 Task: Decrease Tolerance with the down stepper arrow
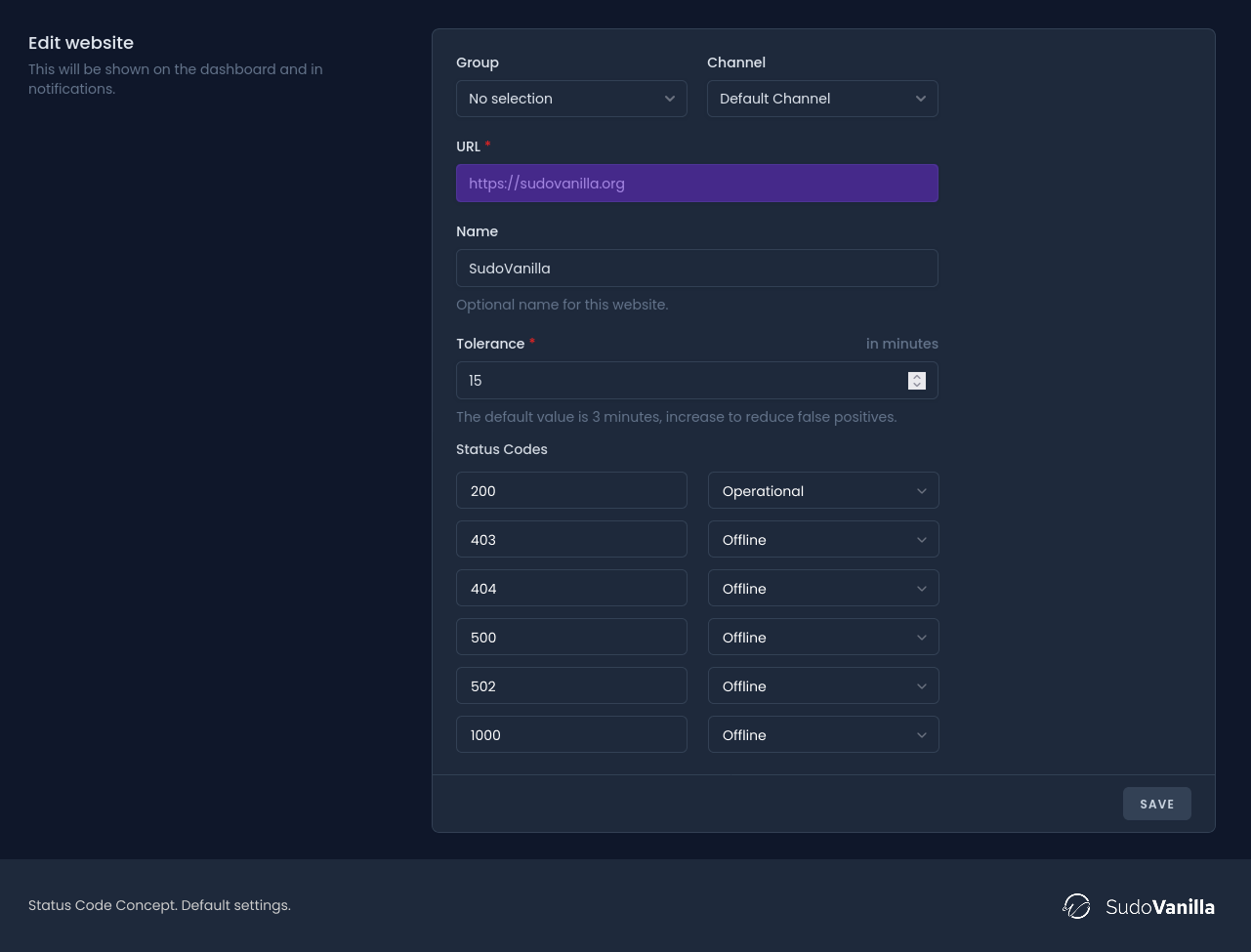917,386
